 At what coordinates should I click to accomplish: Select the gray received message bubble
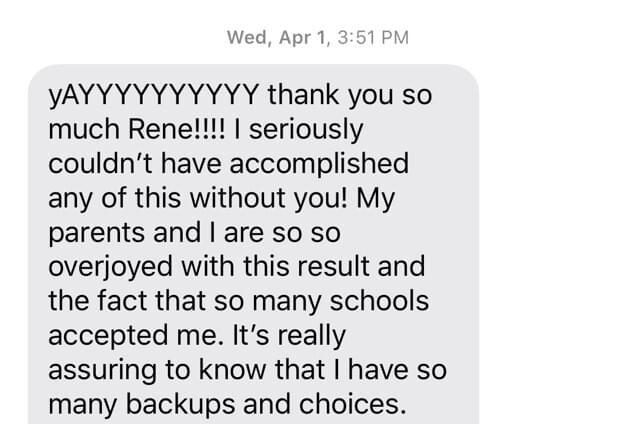pos(254,244)
